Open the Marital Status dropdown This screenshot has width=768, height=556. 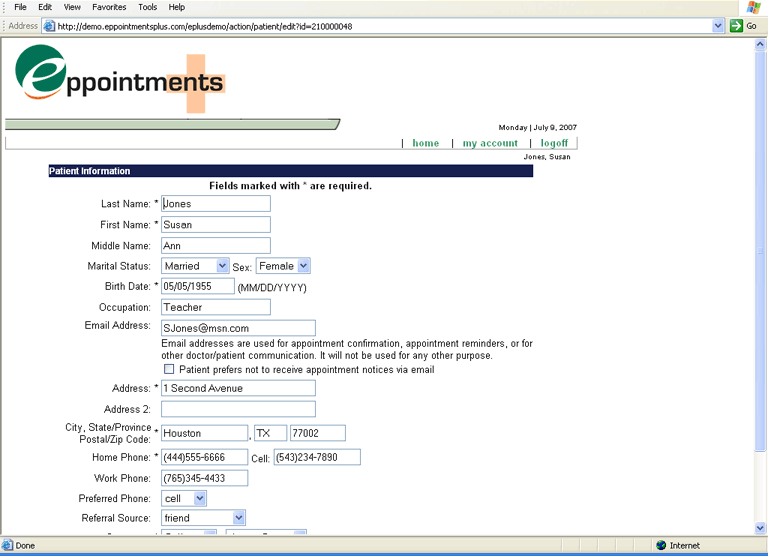tap(223, 266)
